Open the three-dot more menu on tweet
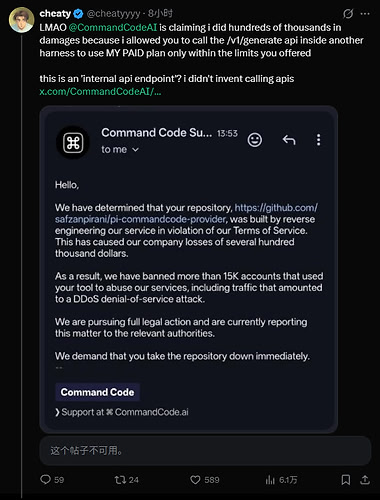380x500 pixels. point(365,14)
